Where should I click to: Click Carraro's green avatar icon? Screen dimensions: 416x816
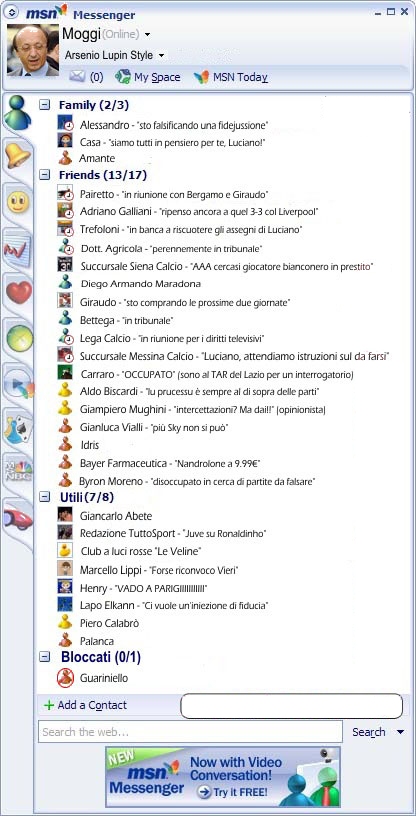tap(65, 373)
